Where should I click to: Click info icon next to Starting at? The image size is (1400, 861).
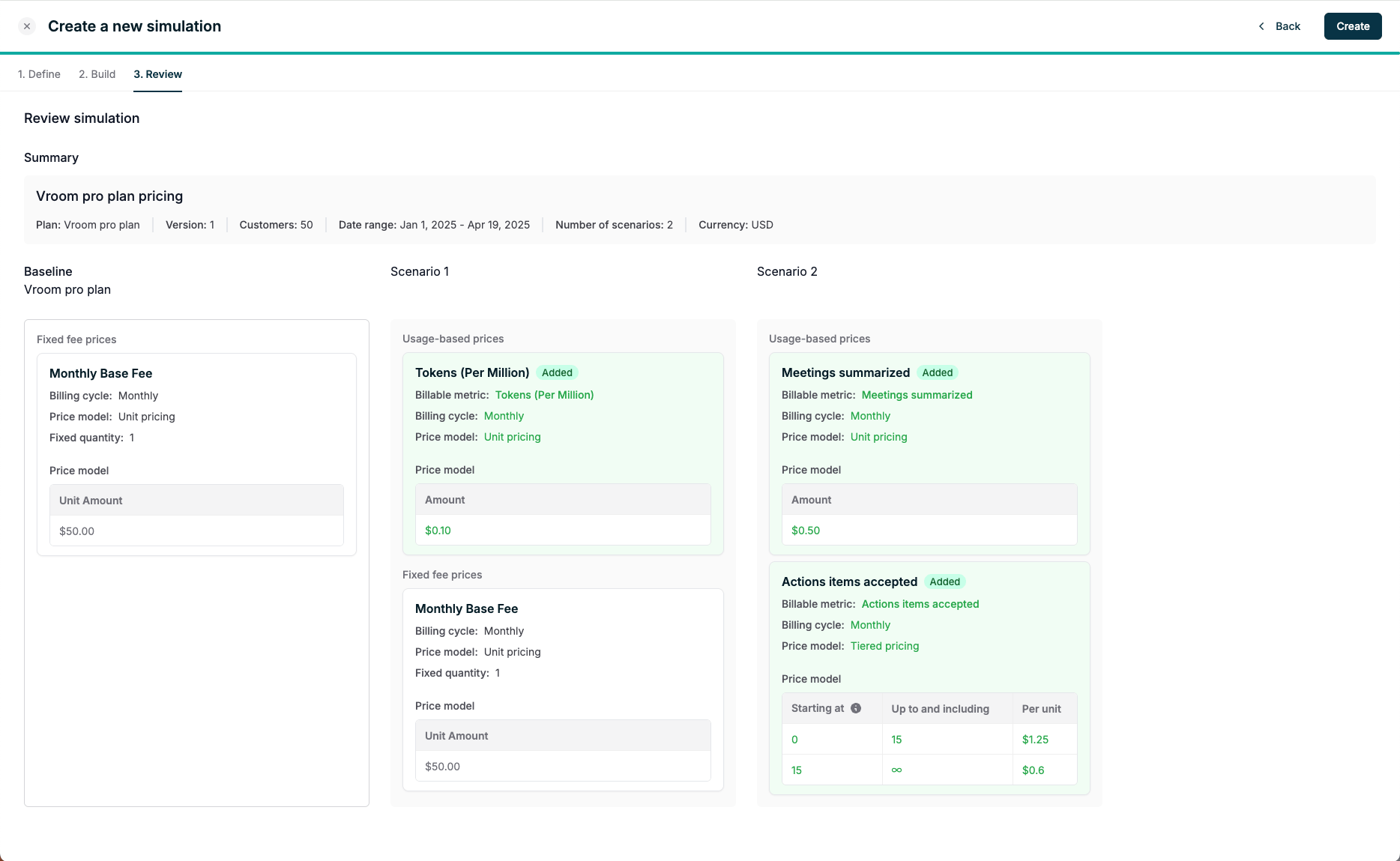click(856, 708)
